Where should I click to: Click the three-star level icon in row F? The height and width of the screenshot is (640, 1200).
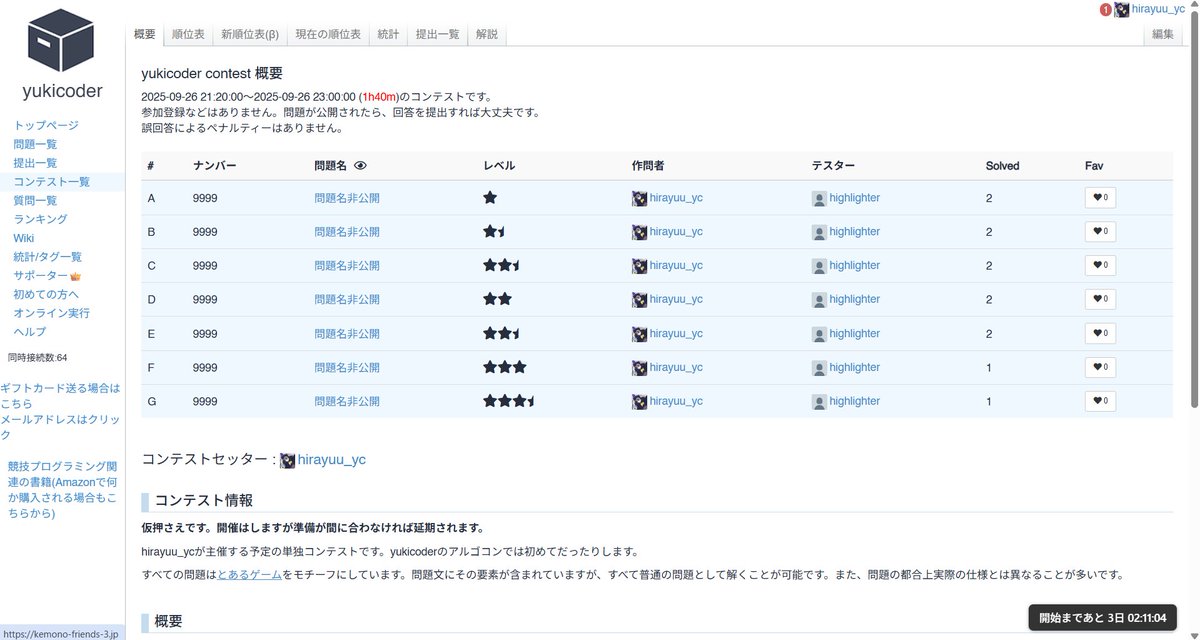pos(505,367)
